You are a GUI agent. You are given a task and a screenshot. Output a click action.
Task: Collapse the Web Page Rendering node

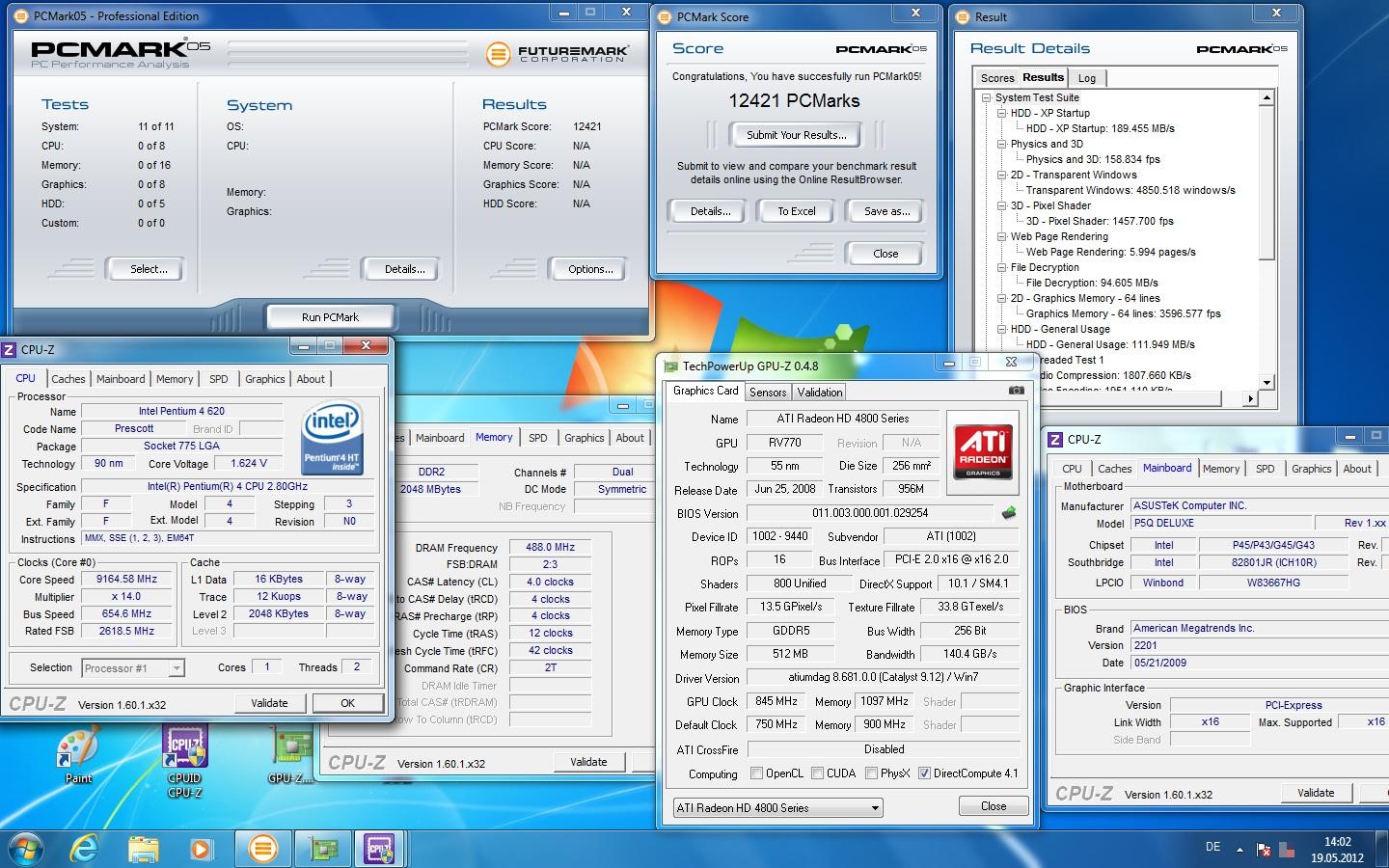(1001, 236)
